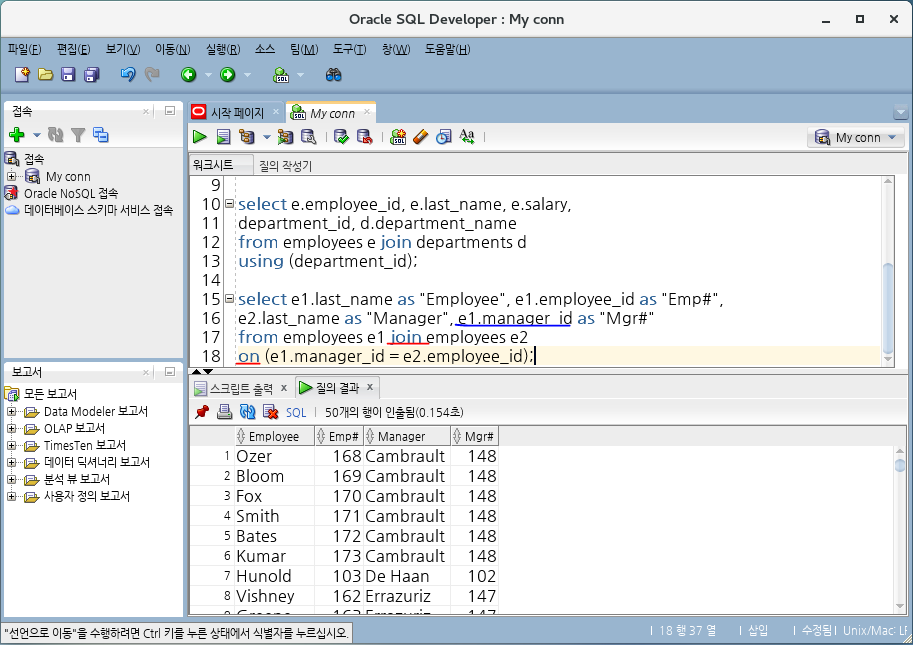Click the Run Script icon
The width and height of the screenshot is (913, 645).
tap(224, 137)
